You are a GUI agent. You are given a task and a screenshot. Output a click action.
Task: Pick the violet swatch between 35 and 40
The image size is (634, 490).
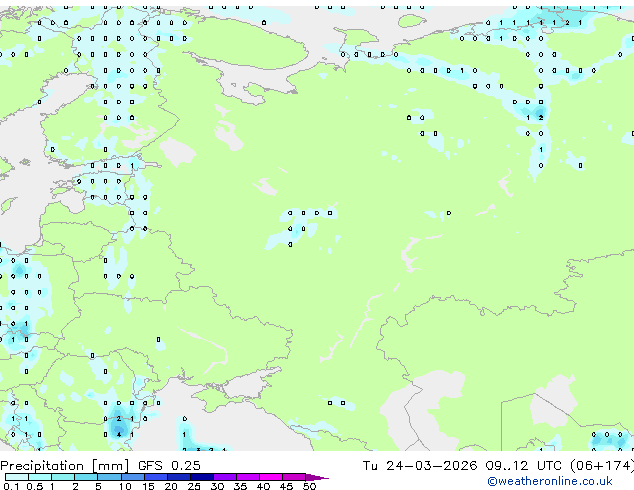click(x=247, y=477)
